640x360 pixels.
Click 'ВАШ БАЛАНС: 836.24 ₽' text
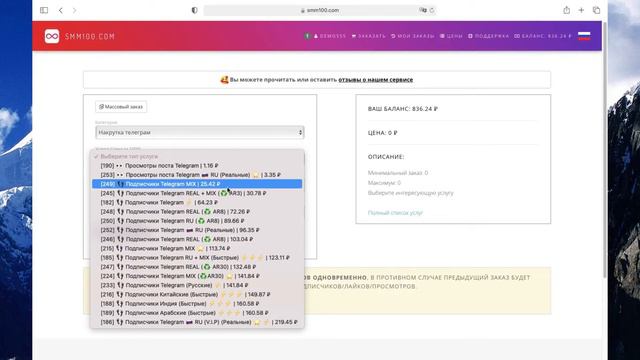402,109
